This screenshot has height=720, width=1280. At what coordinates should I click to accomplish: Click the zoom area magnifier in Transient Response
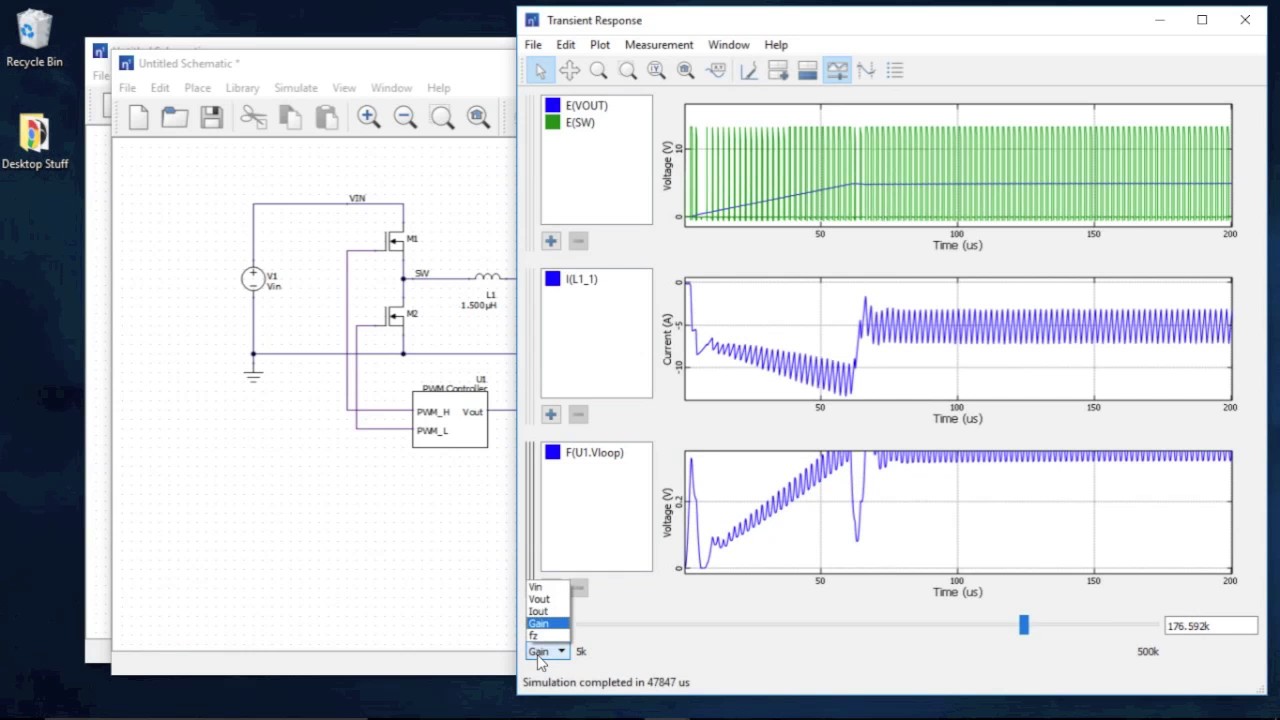pos(627,70)
